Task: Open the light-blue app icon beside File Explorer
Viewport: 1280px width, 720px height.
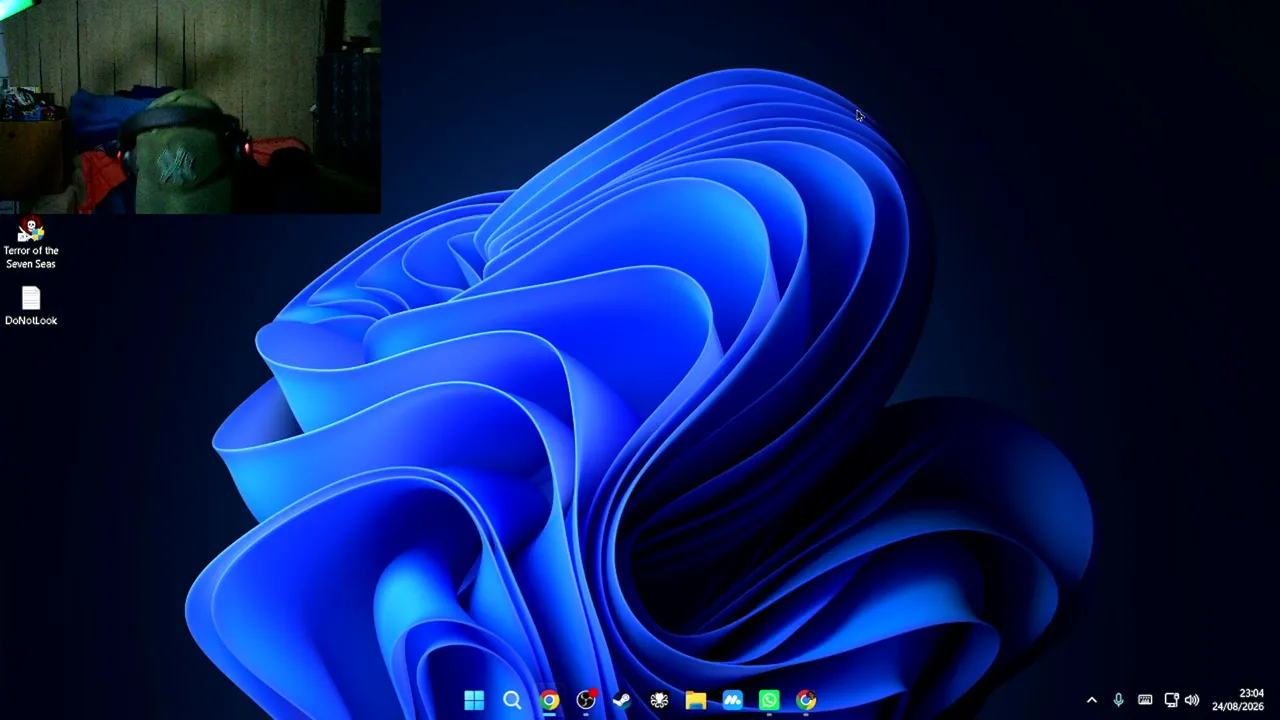Action: click(x=733, y=701)
